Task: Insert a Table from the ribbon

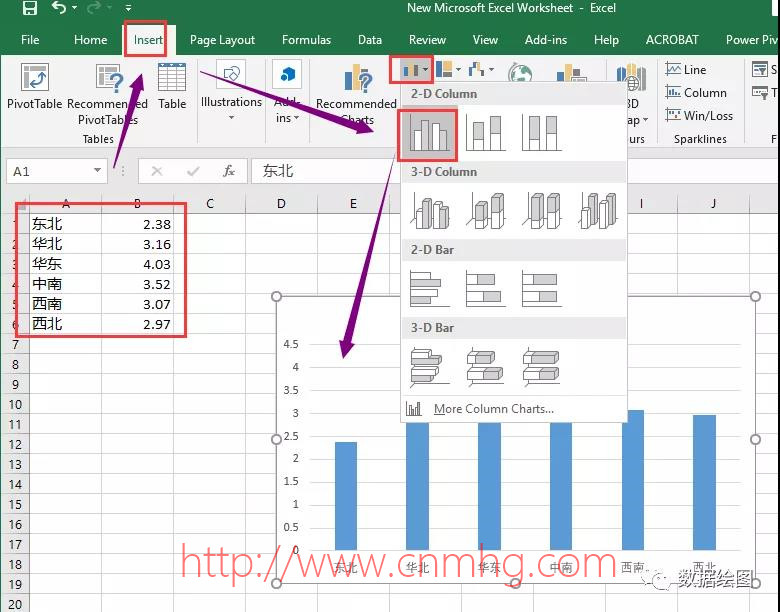Action: point(172,88)
